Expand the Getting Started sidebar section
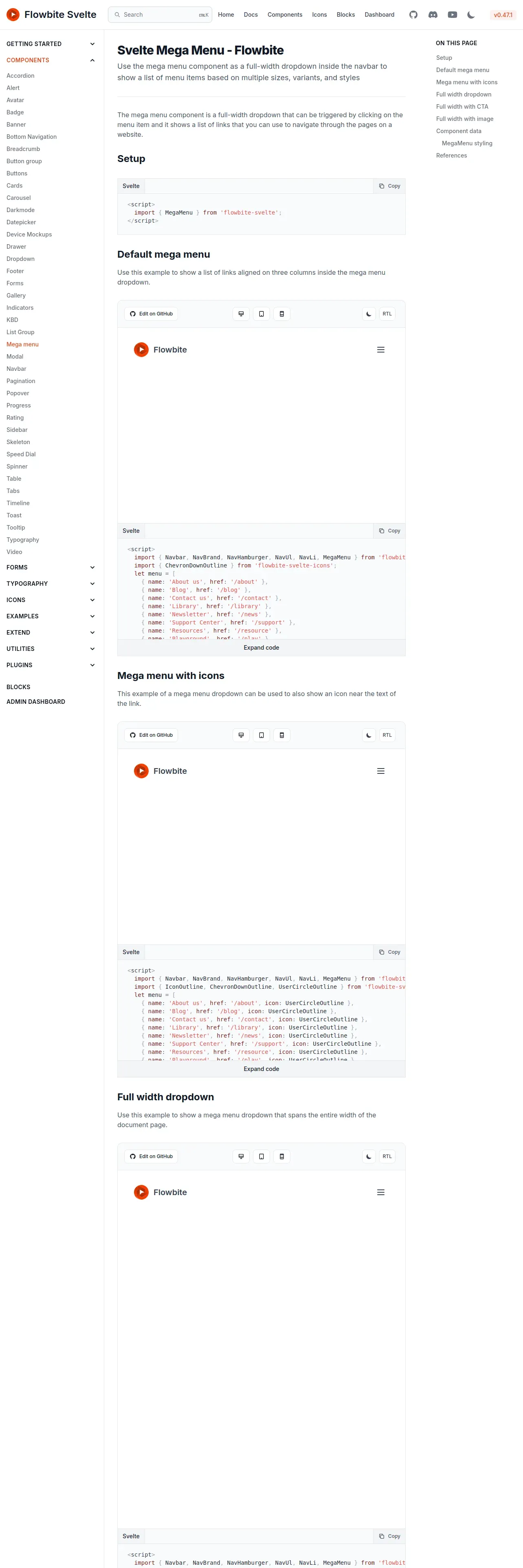The image size is (523, 1568). [51, 44]
